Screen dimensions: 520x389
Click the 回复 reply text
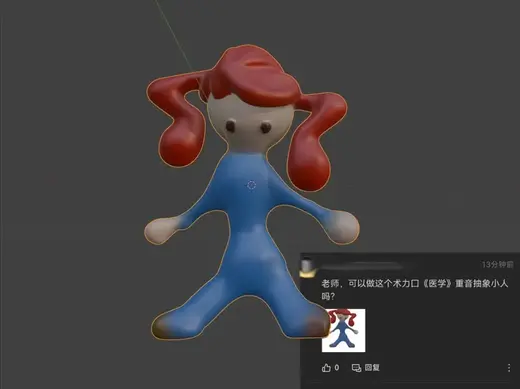tap(372, 368)
